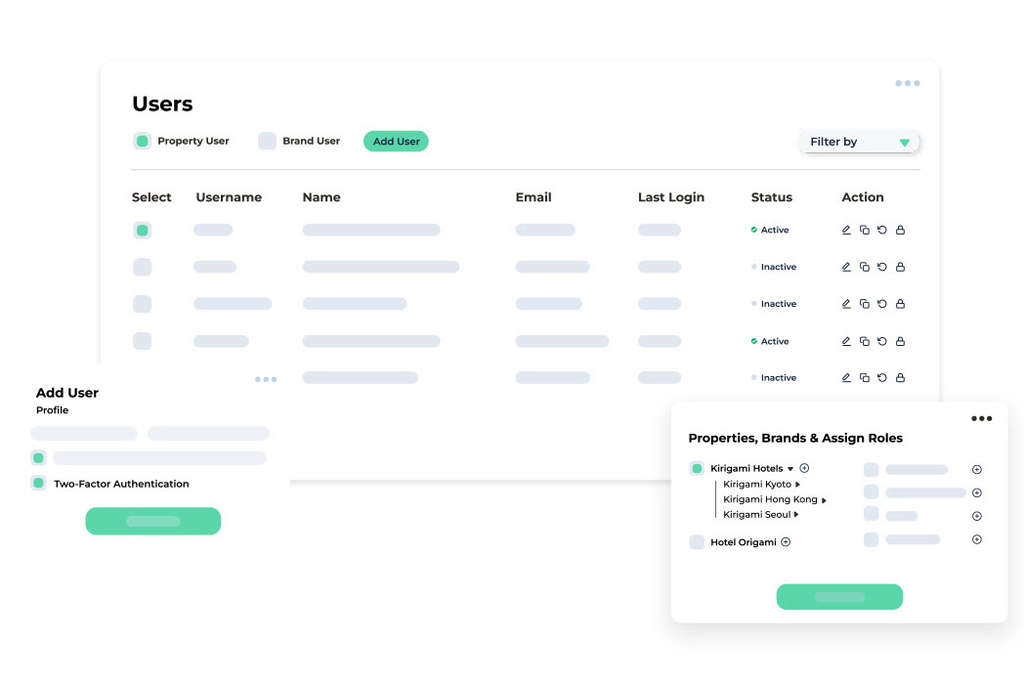Open the Filter by dropdown
1024x683 pixels.
coord(859,142)
